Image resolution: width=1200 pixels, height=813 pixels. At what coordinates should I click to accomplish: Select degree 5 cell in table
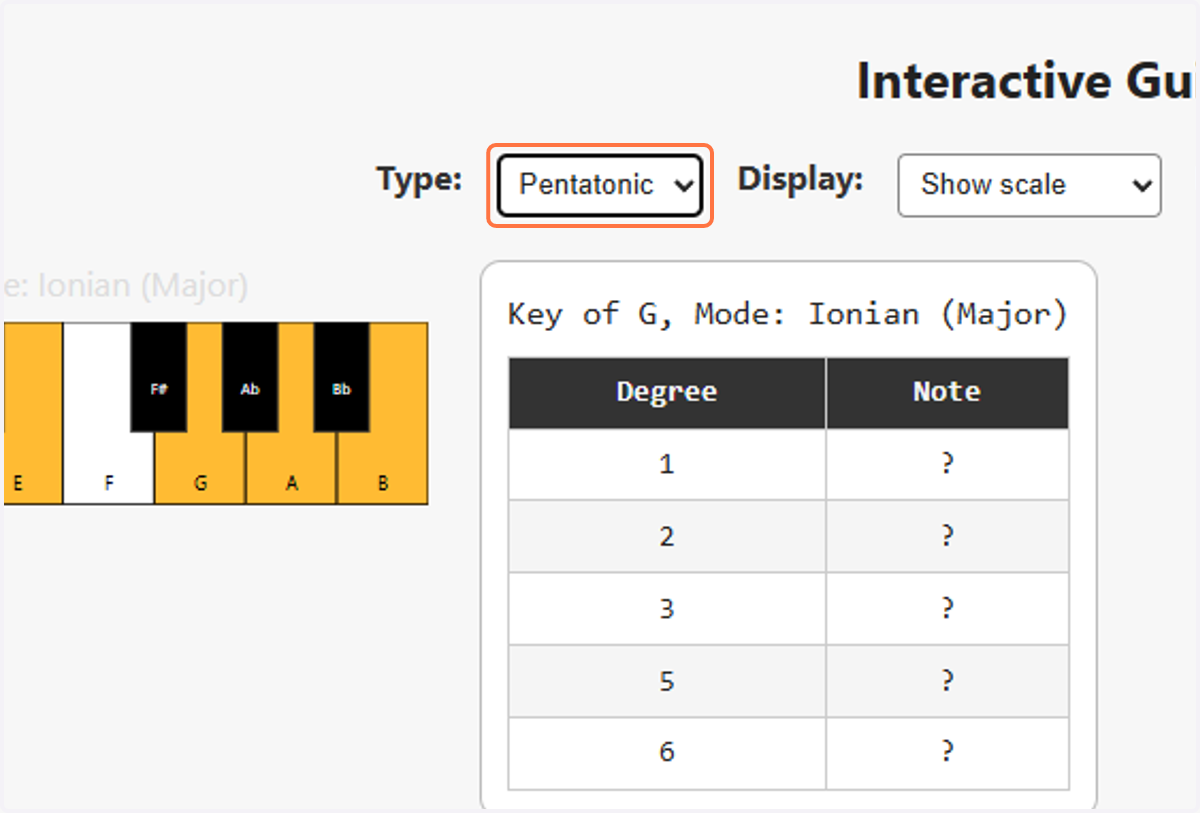point(667,681)
